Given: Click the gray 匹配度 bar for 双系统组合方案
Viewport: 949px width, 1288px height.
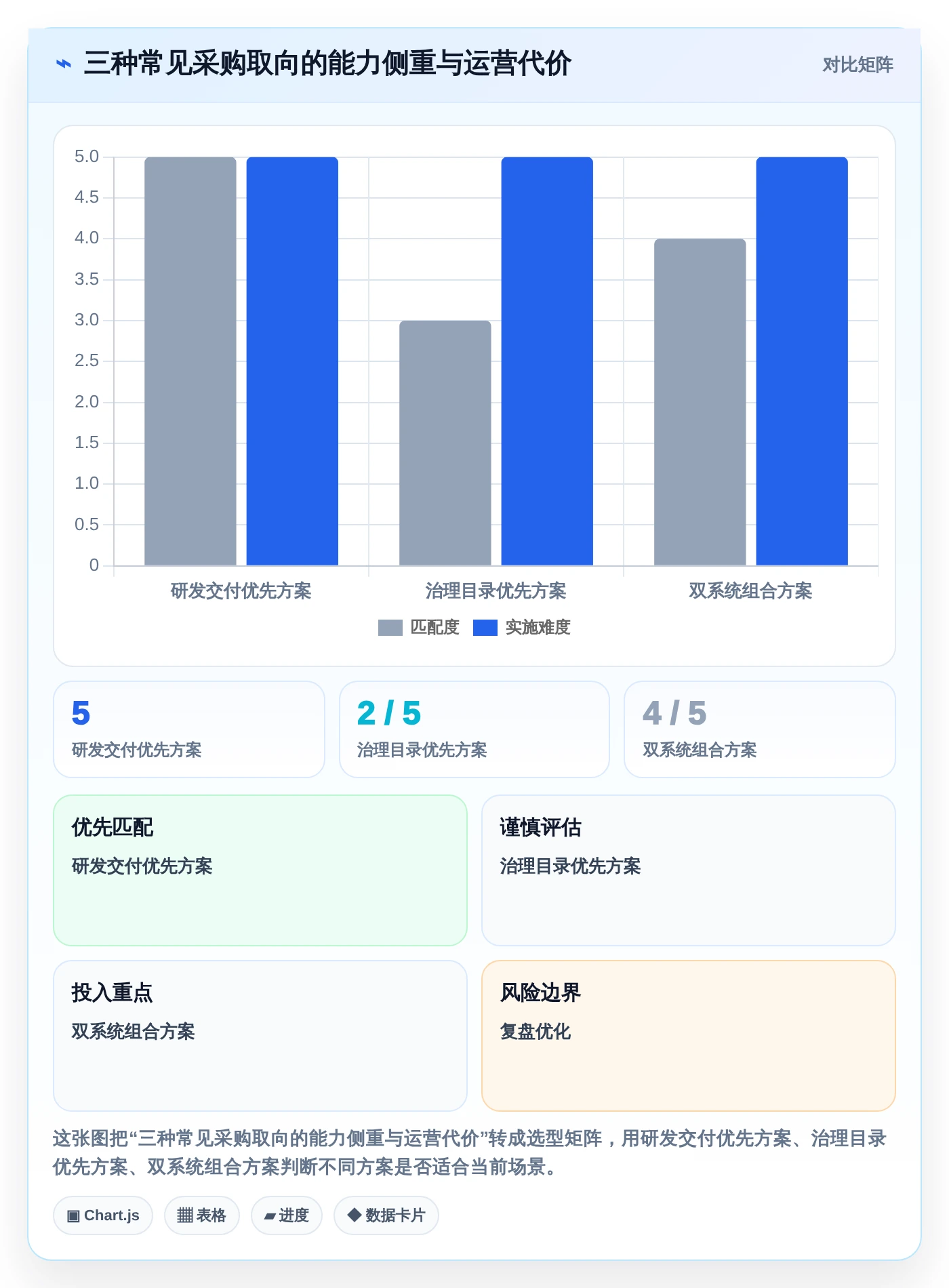Looking at the screenshot, I should click(700, 402).
